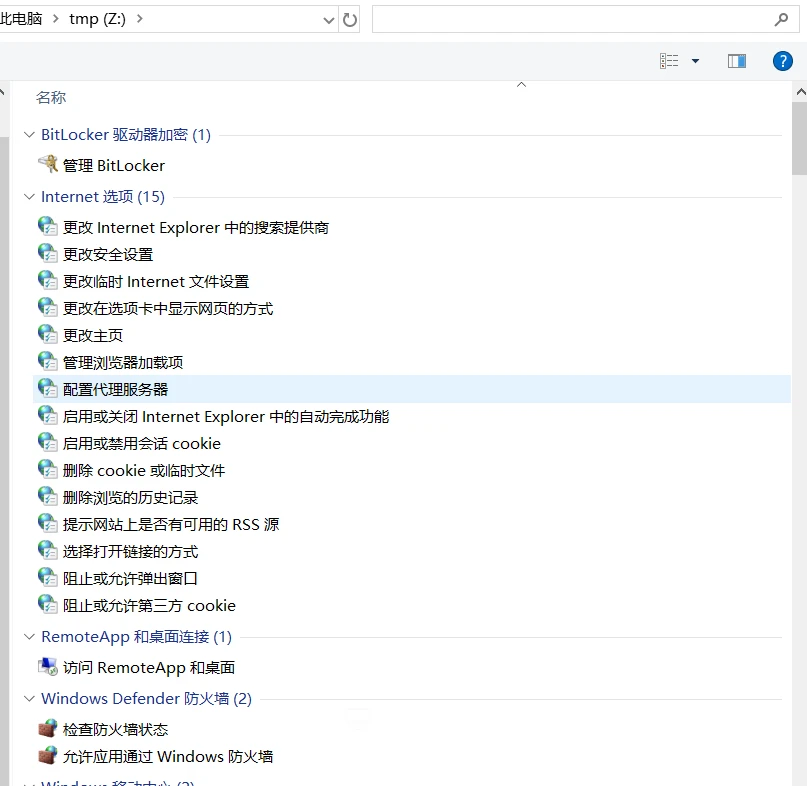Click the firewall icon beside 检查防火墙状态
Screen dimensions: 807x786
[48, 728]
